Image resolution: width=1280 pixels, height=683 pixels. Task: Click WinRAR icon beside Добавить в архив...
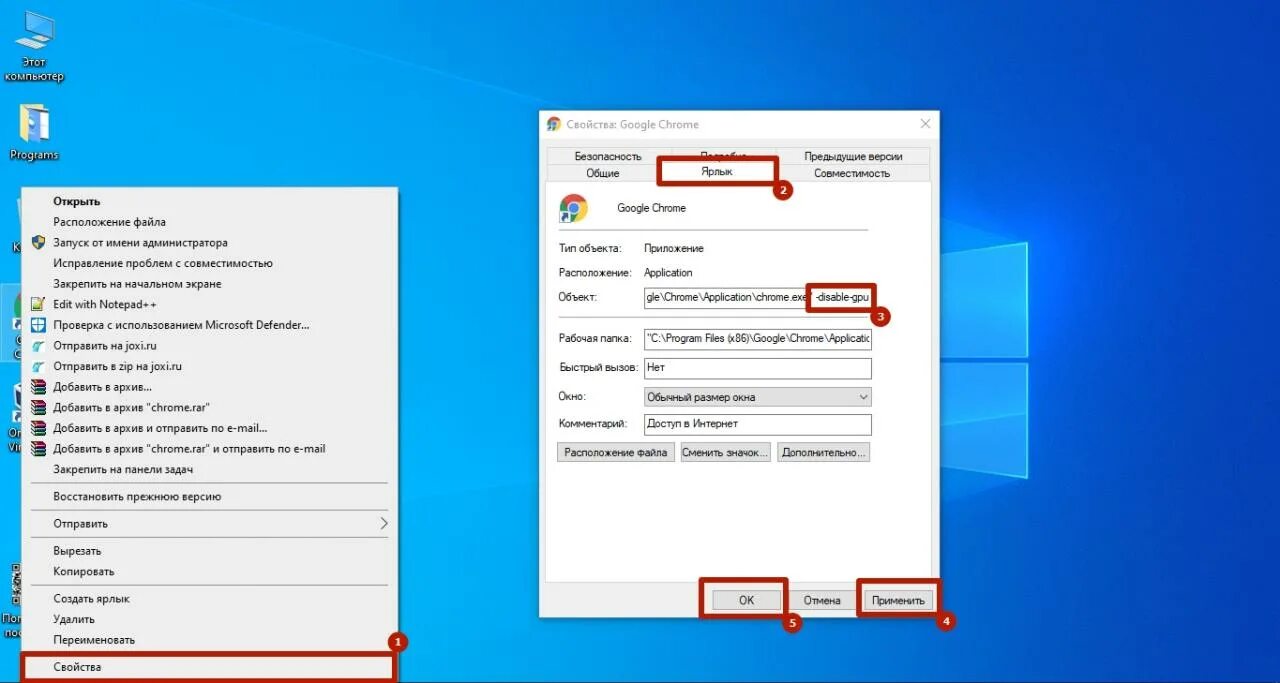pyautogui.click(x=38, y=387)
